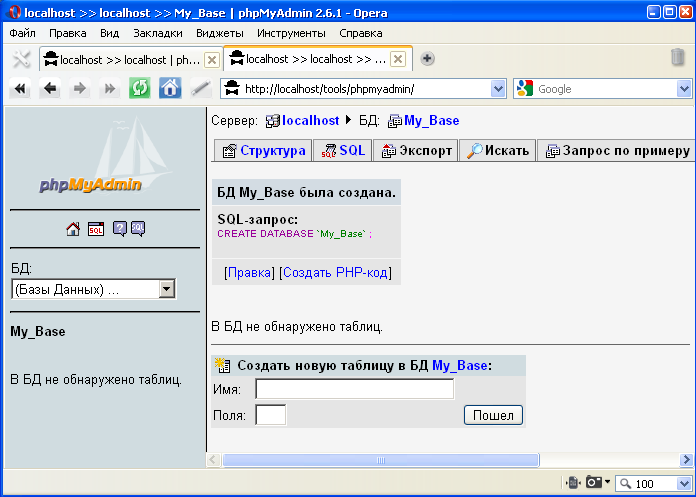
Task: Open the Инструменты menu
Action: (291, 33)
